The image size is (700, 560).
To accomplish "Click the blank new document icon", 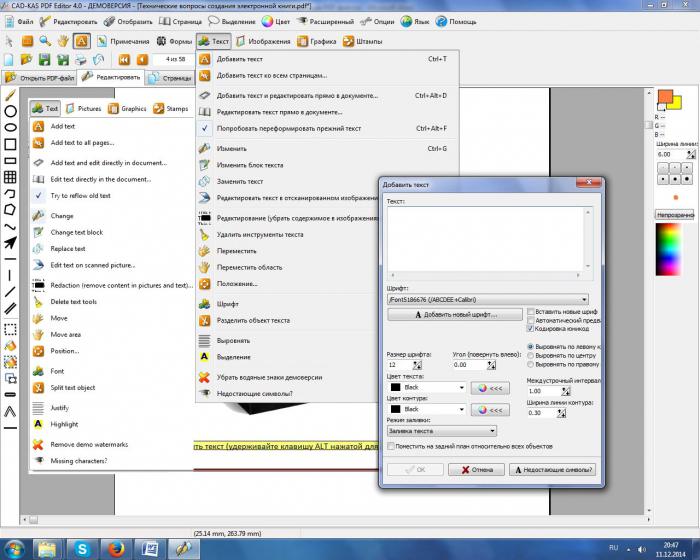I will coord(8,59).
